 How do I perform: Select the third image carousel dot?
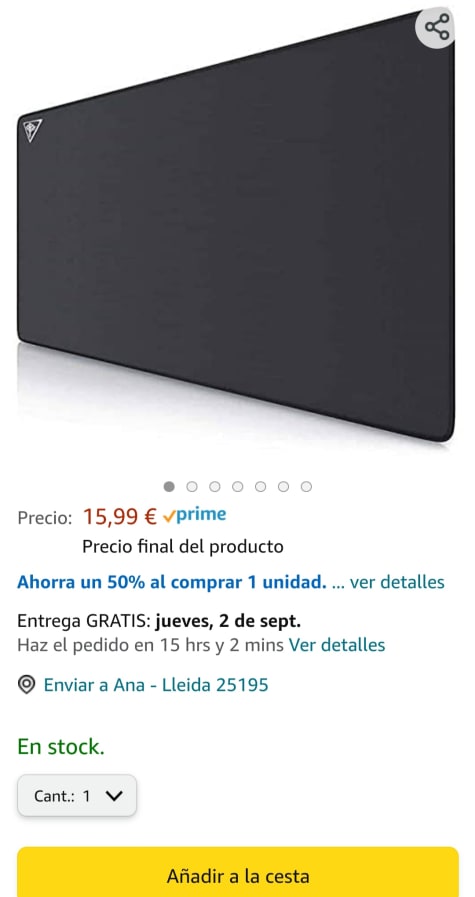click(x=215, y=486)
